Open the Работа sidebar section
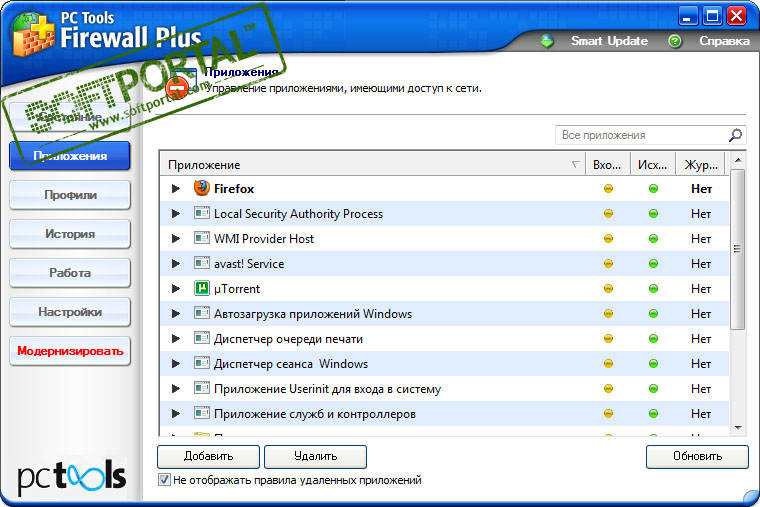The height and width of the screenshot is (507, 760). tap(70, 273)
